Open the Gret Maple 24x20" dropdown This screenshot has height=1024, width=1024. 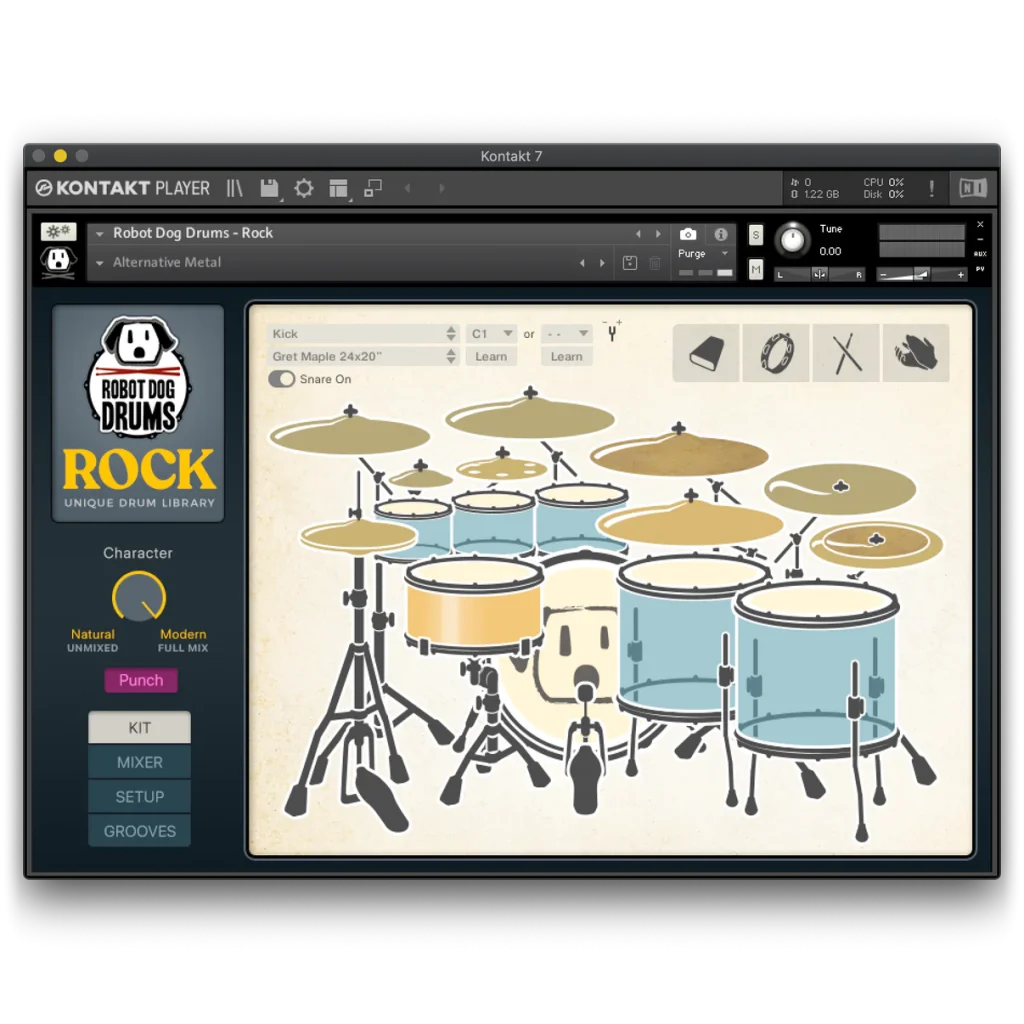pyautogui.click(x=362, y=357)
